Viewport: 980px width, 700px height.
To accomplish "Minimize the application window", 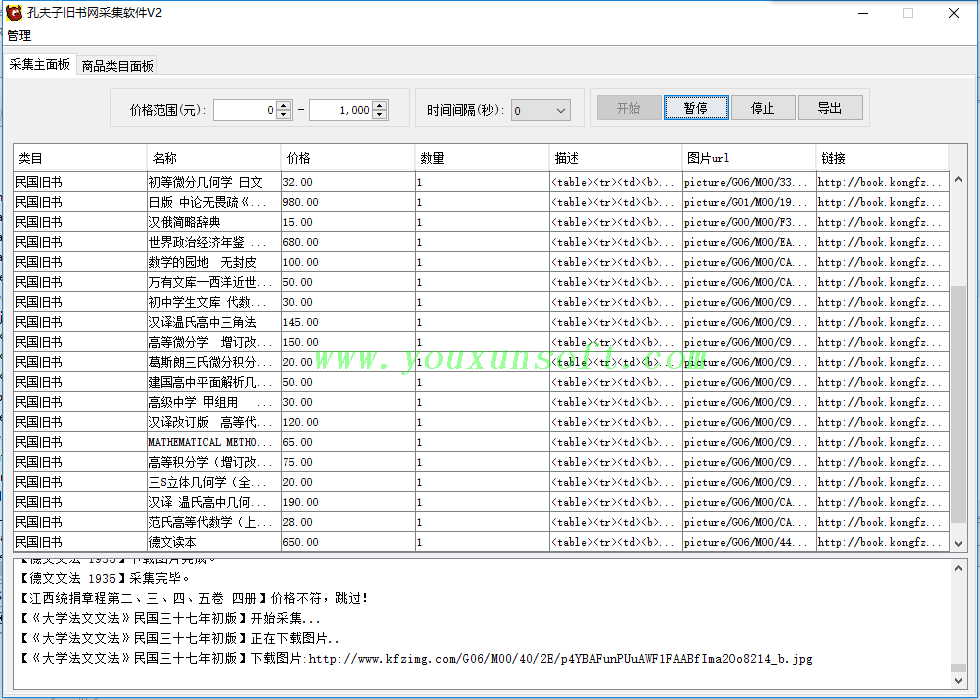I will (x=863, y=13).
